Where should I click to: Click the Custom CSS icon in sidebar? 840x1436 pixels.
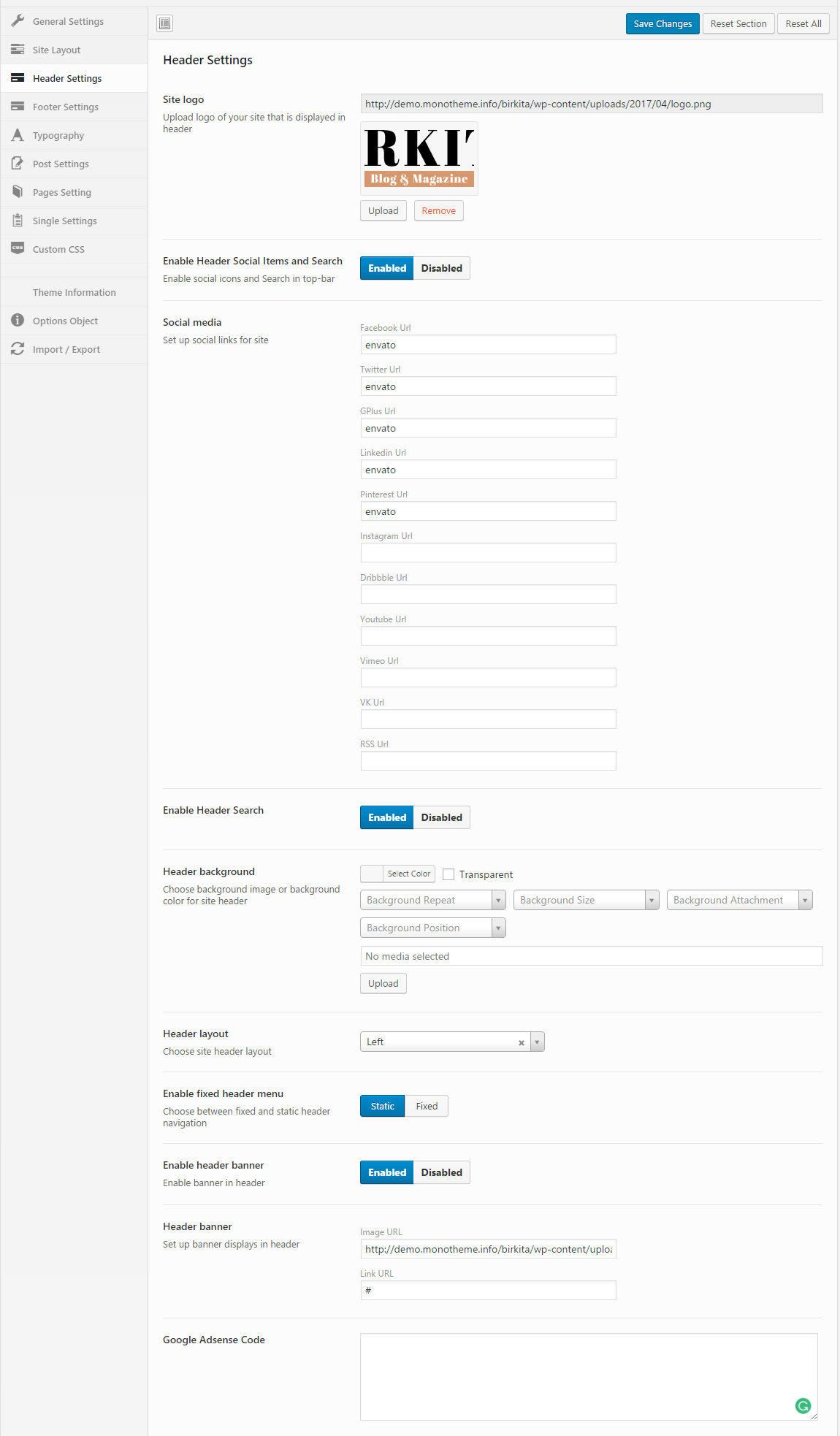click(x=18, y=248)
